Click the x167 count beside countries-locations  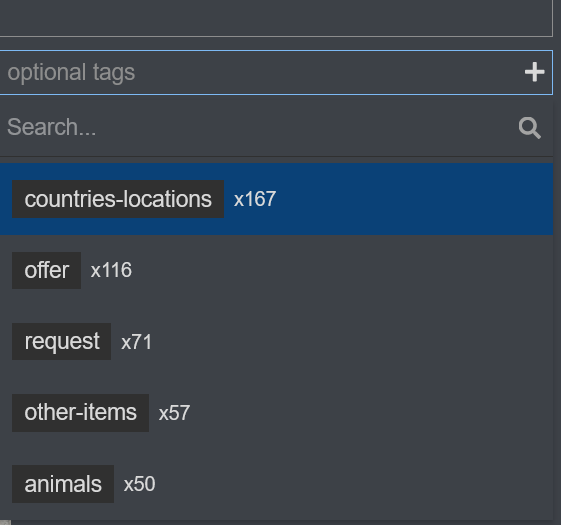point(255,199)
